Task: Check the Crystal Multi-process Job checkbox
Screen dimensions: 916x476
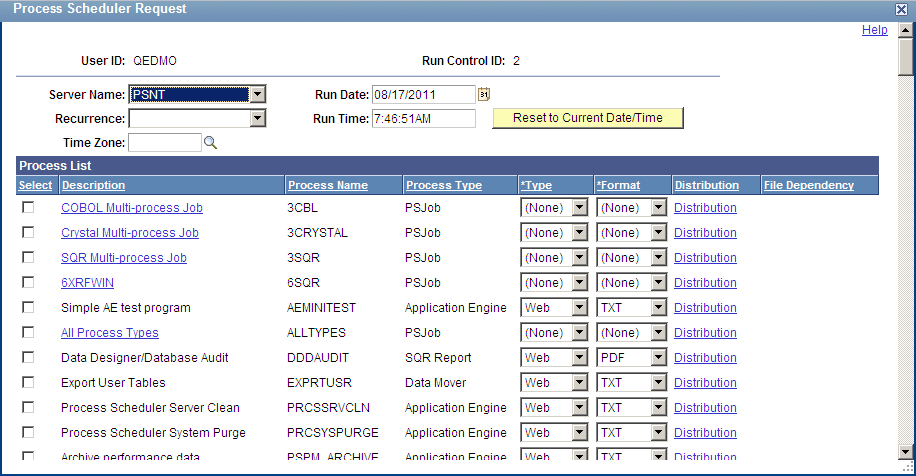Action: 28,232
